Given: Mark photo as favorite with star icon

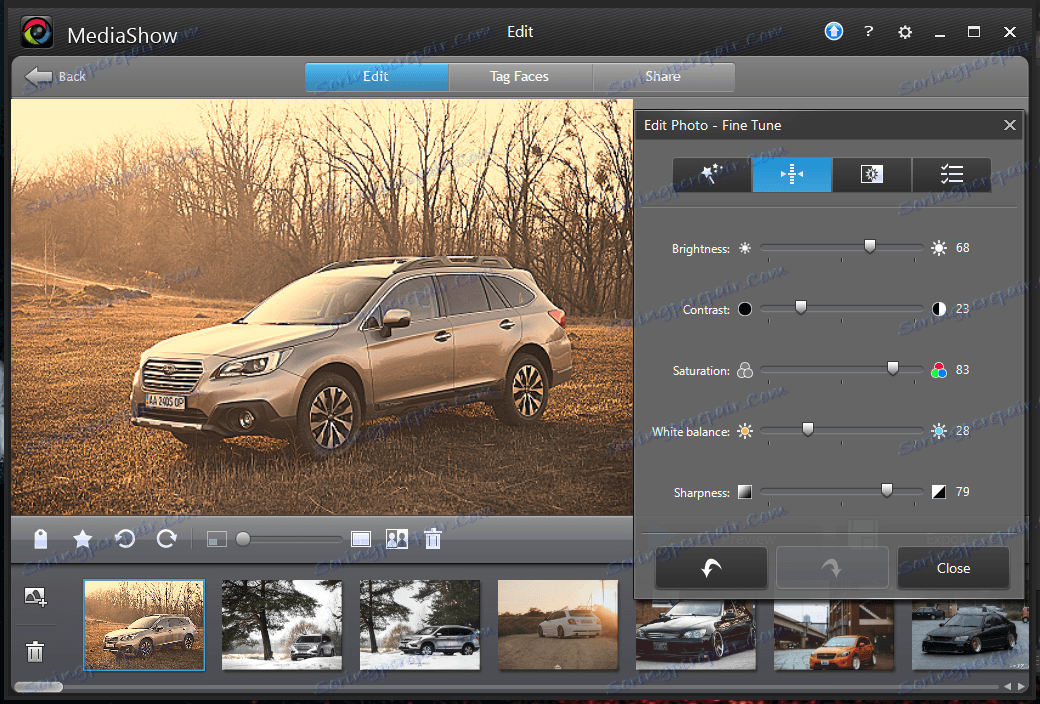Looking at the screenshot, I should [83, 540].
